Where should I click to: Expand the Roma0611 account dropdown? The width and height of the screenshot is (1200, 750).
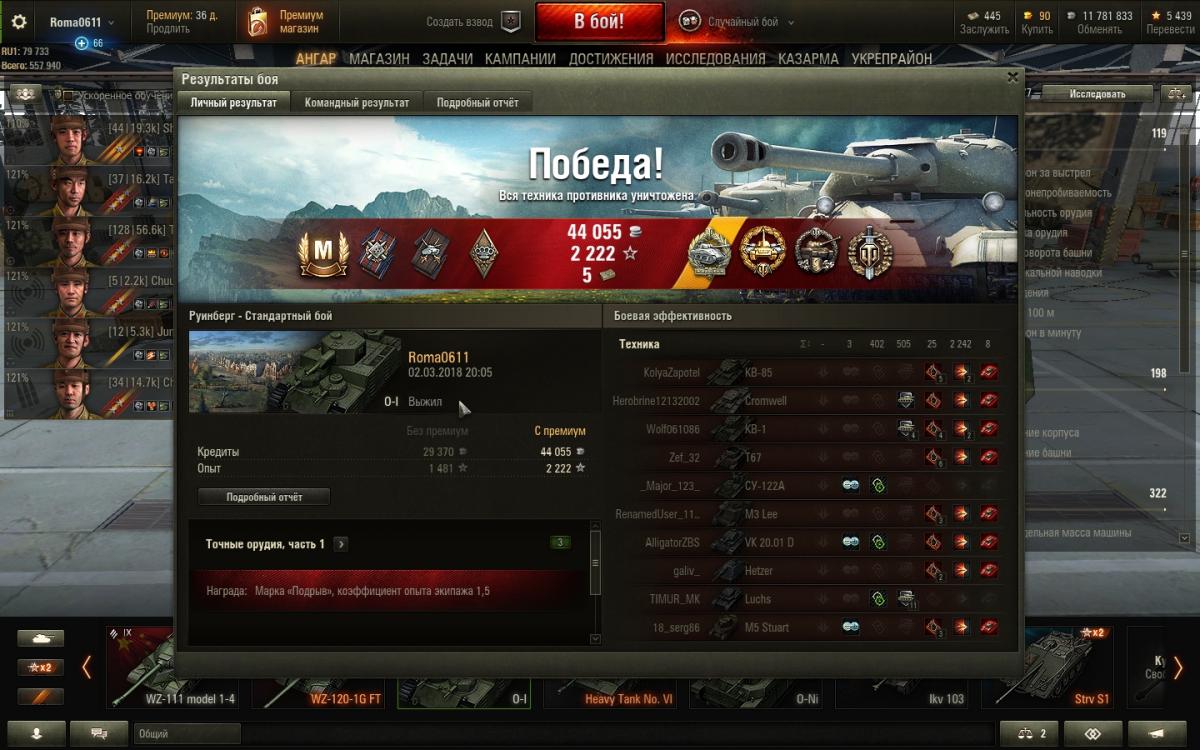82,22
